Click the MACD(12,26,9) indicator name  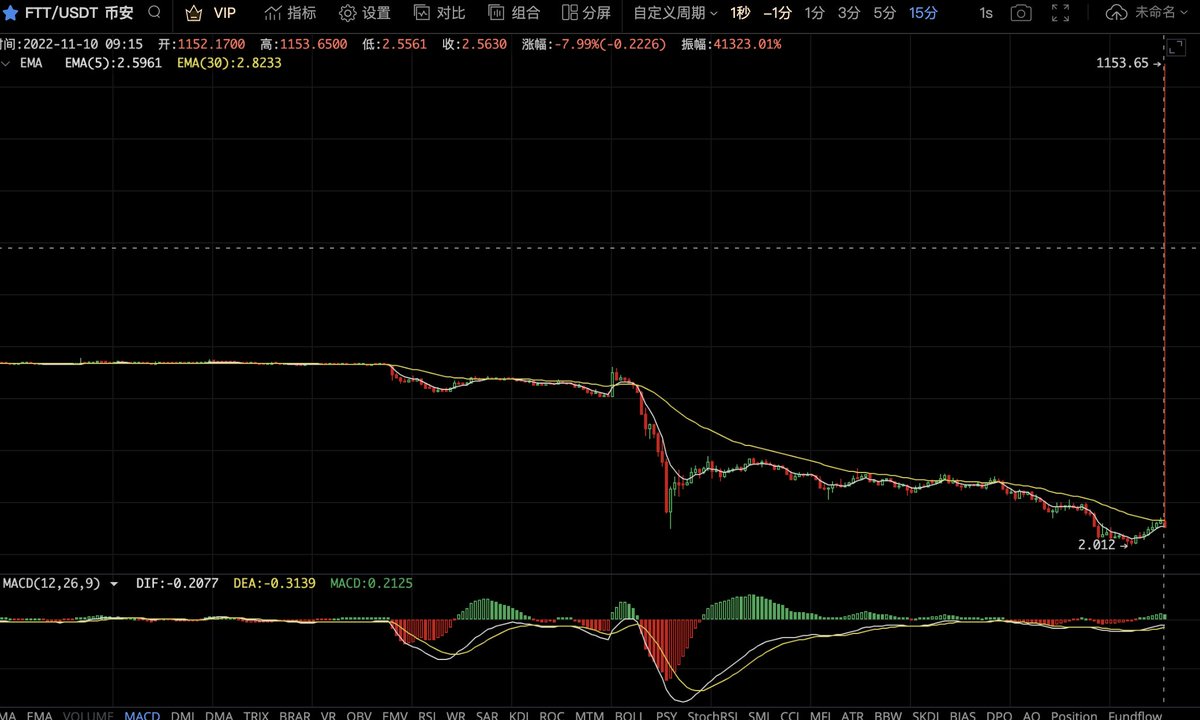point(52,583)
